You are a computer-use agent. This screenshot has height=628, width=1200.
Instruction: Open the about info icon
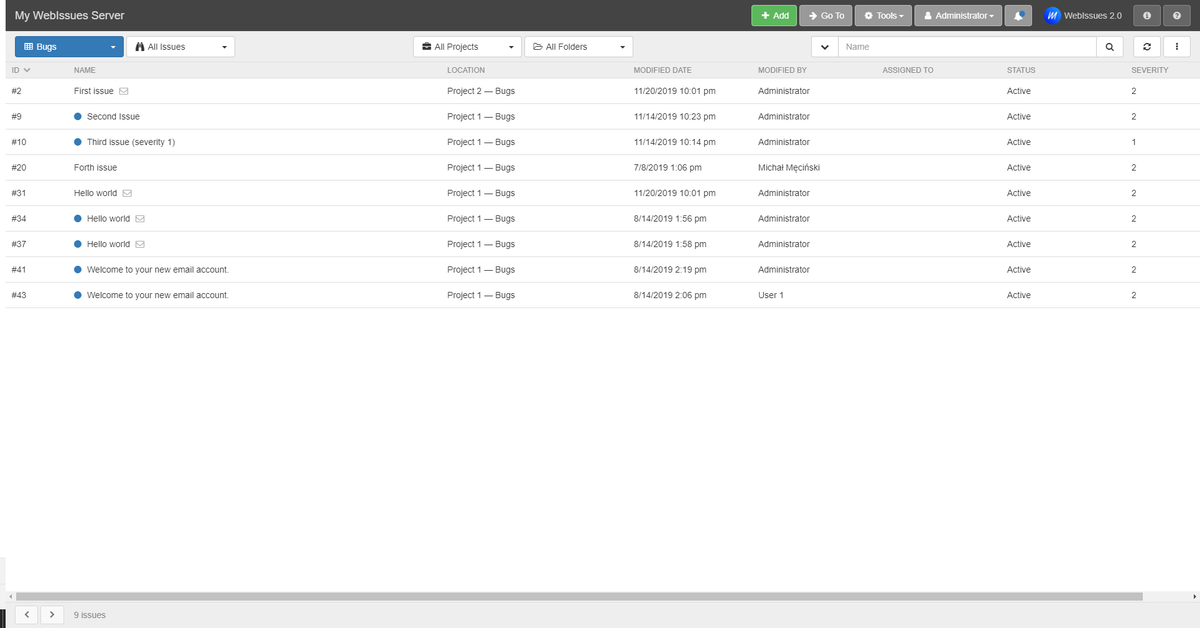(x=1146, y=15)
